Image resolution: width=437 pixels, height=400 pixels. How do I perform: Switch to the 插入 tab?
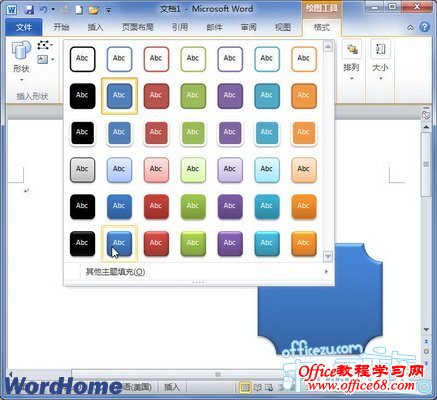95,27
